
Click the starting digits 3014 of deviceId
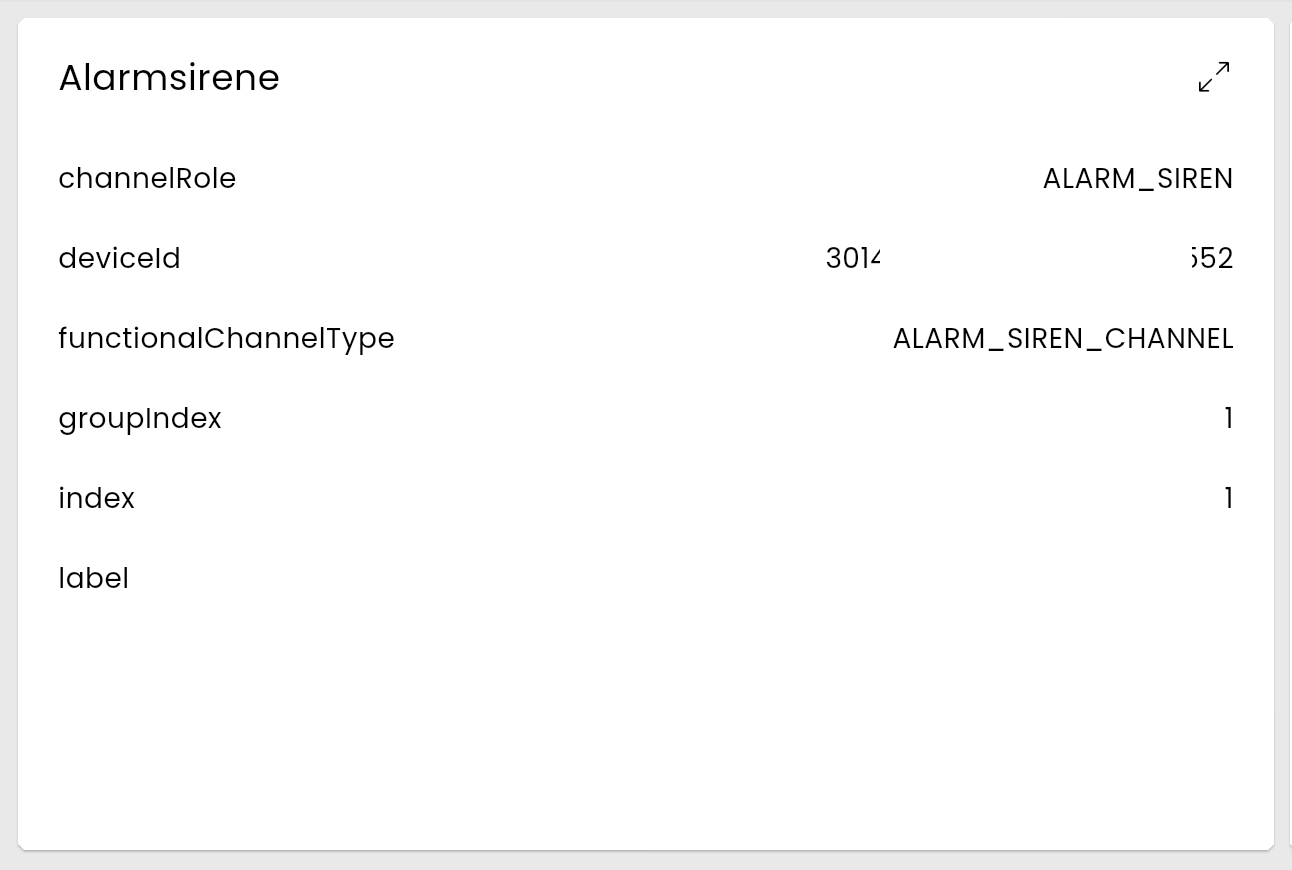pyautogui.click(x=853, y=258)
